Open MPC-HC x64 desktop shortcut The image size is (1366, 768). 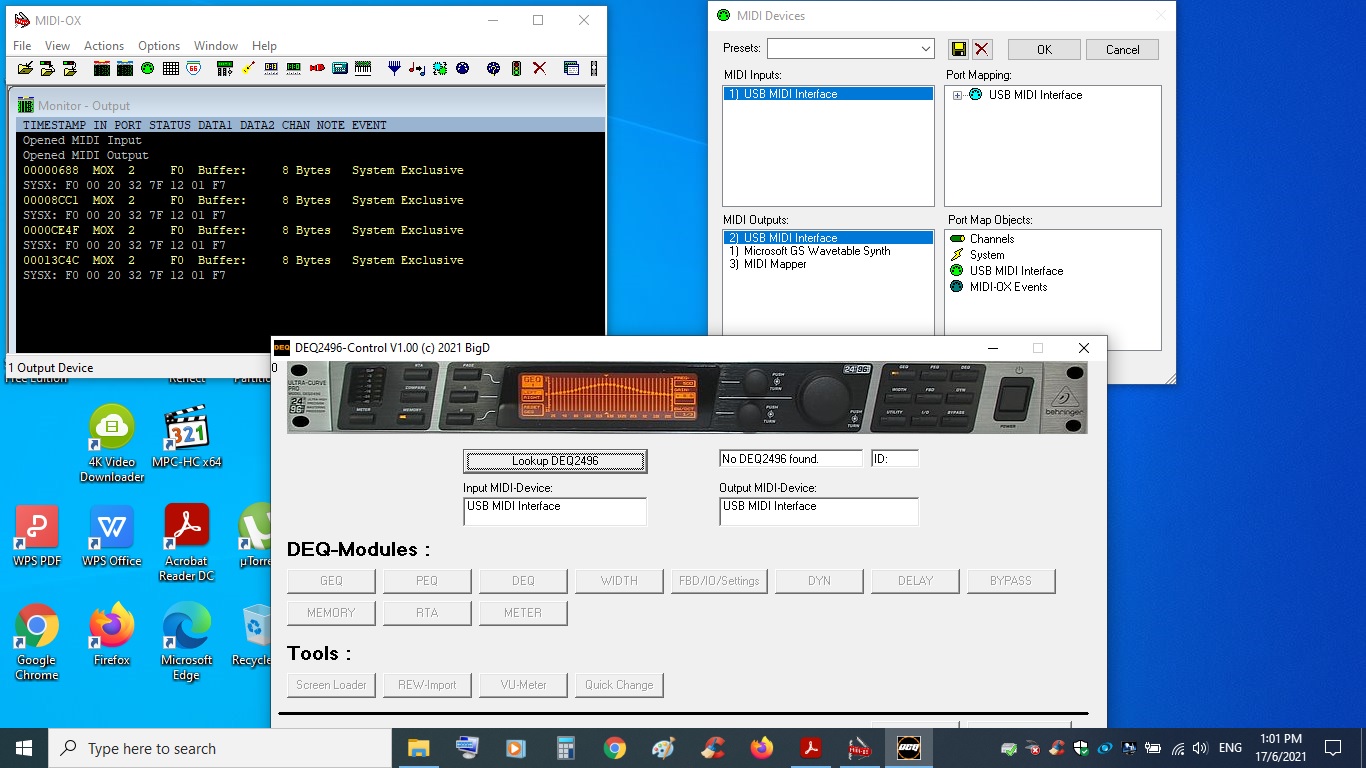click(x=186, y=437)
